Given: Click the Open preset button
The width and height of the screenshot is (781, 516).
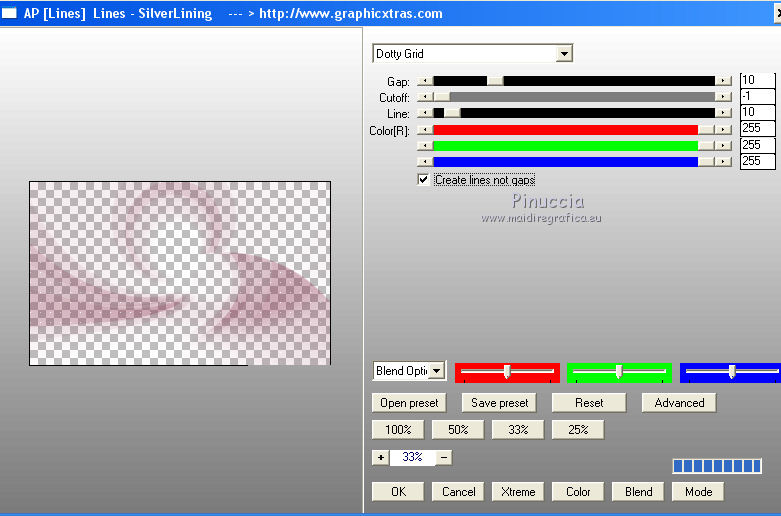Looking at the screenshot, I should click(409, 402).
